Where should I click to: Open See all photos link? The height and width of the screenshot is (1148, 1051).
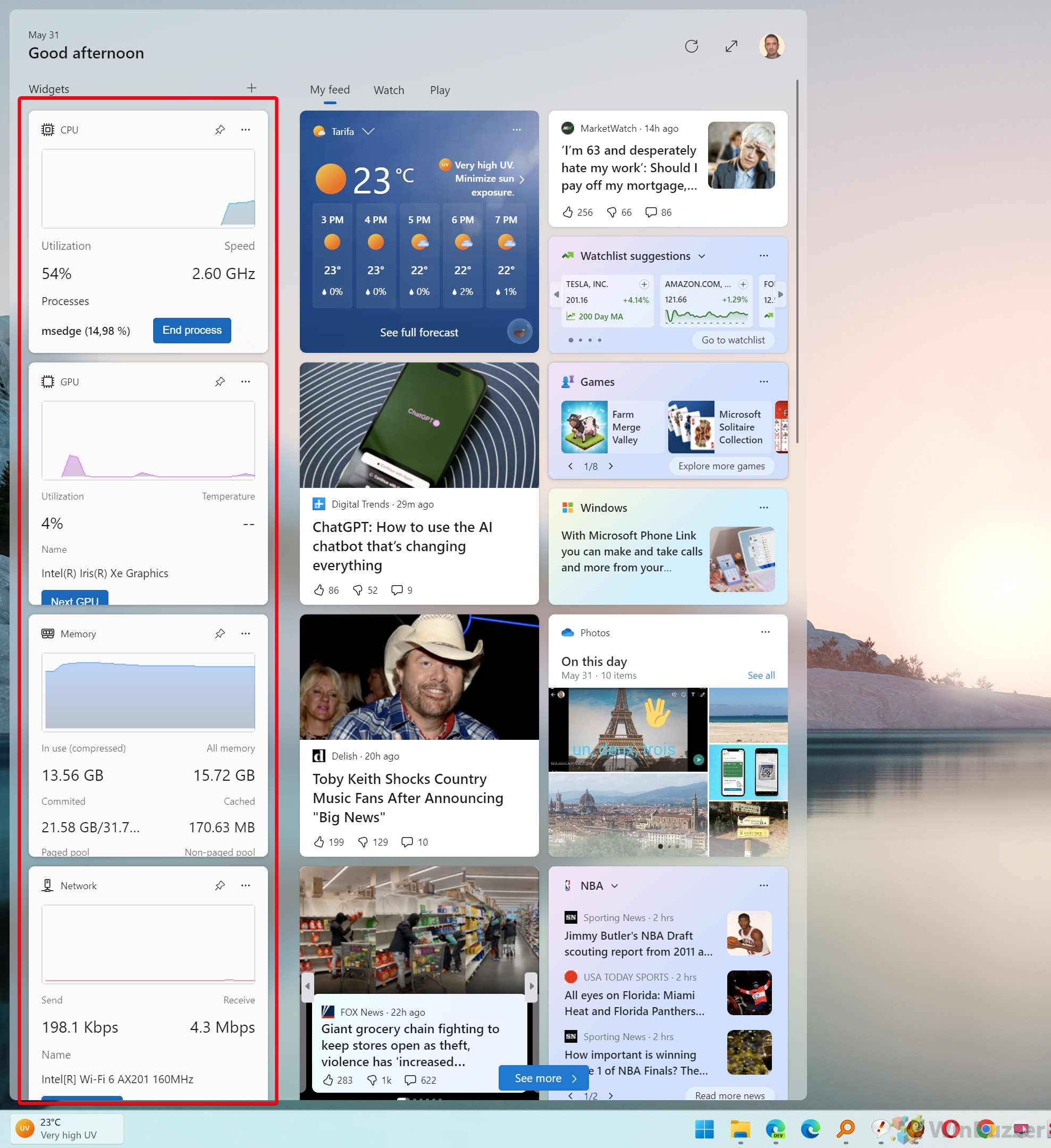761,676
